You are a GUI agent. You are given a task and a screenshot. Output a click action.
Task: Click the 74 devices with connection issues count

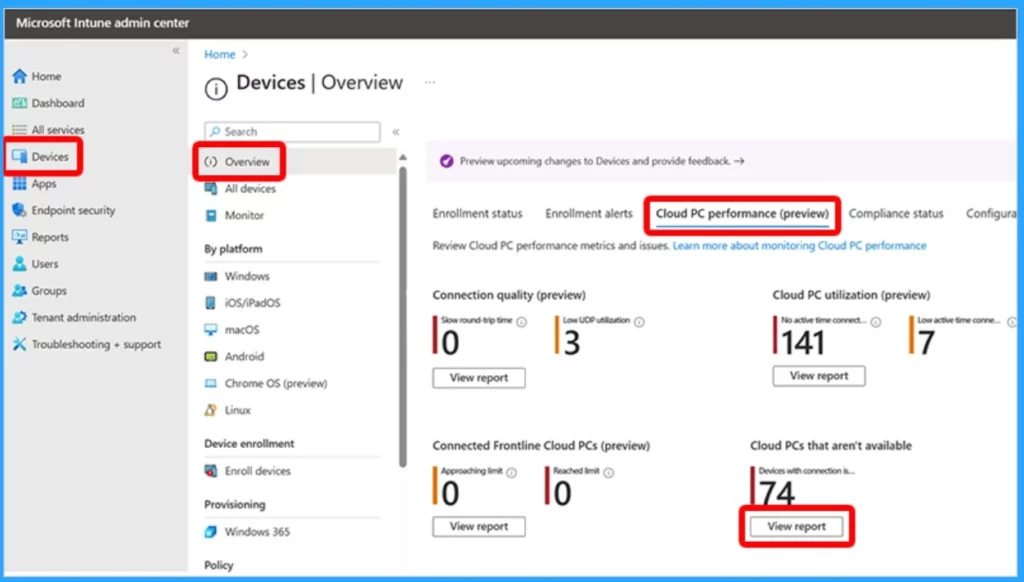tap(776, 493)
